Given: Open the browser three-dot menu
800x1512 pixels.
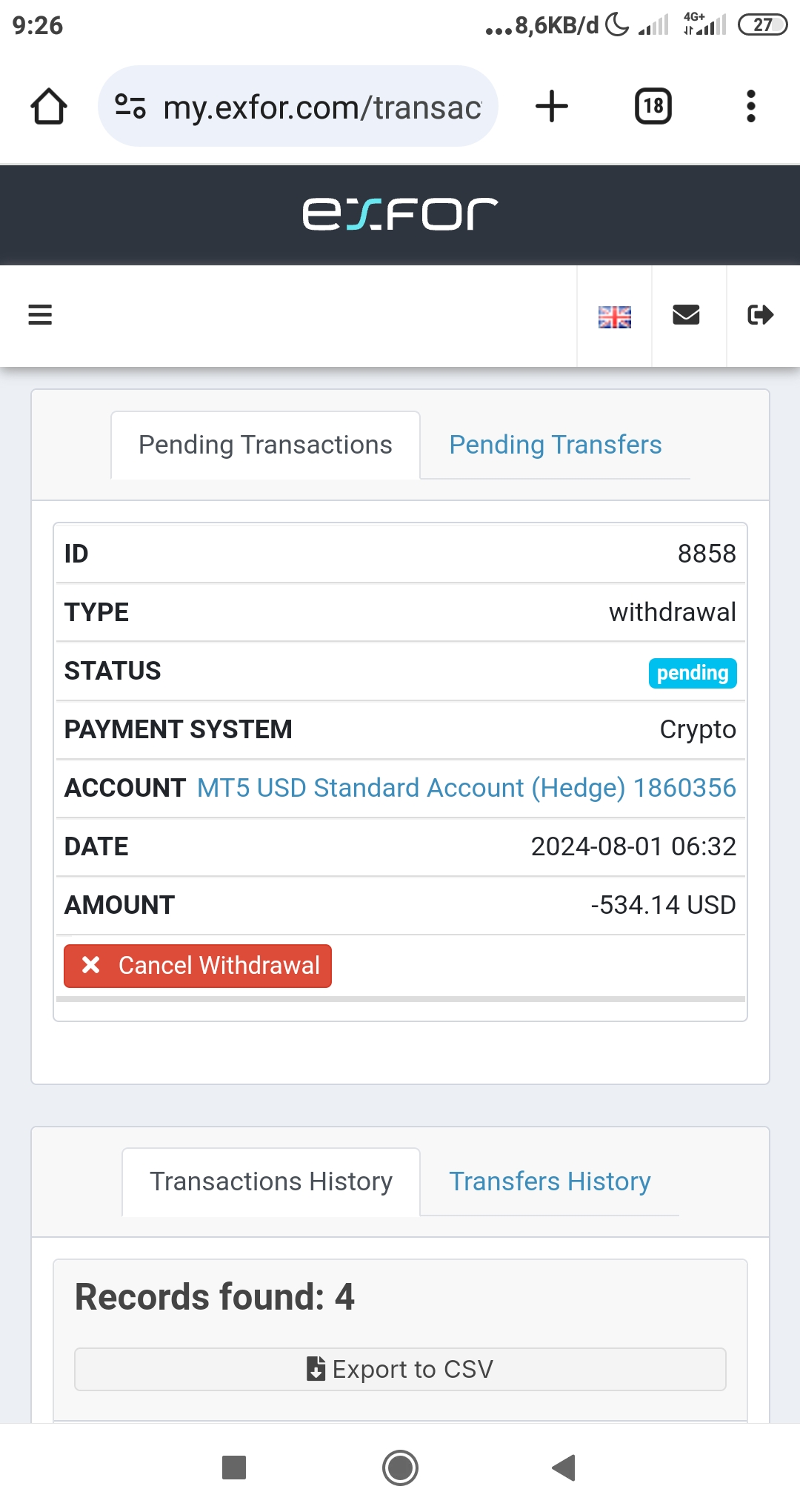Looking at the screenshot, I should [750, 106].
